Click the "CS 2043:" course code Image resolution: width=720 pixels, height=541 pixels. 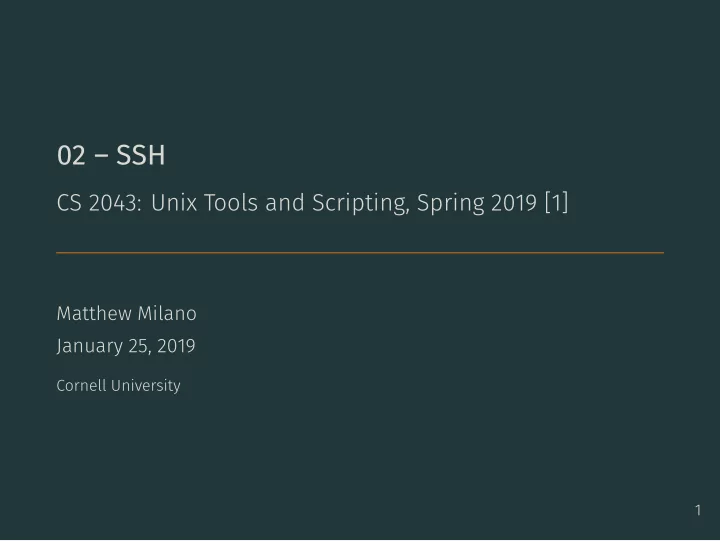point(99,203)
